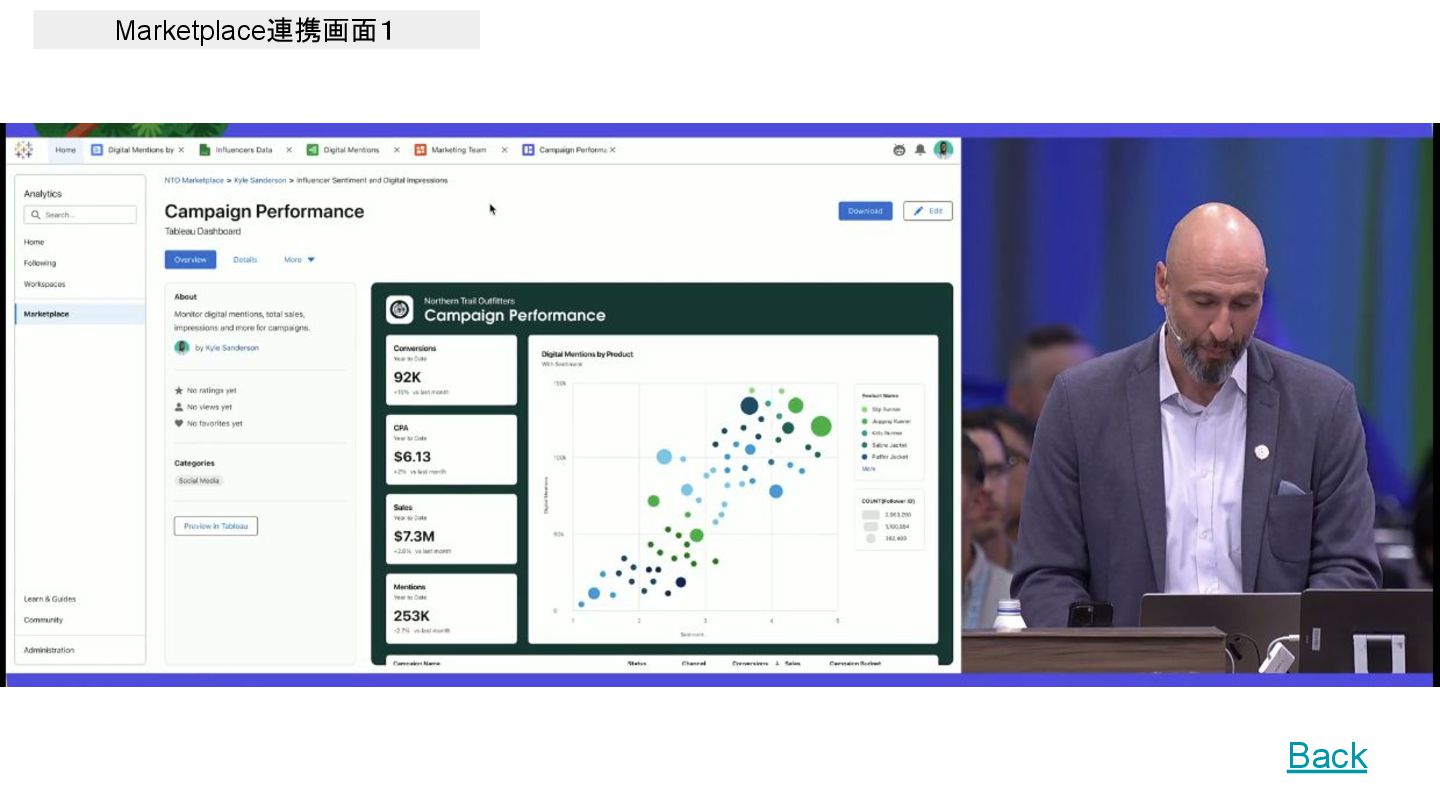The image size is (1440, 810).
Task: Click the Tableau logo icon in top bar
Action: coord(24,150)
